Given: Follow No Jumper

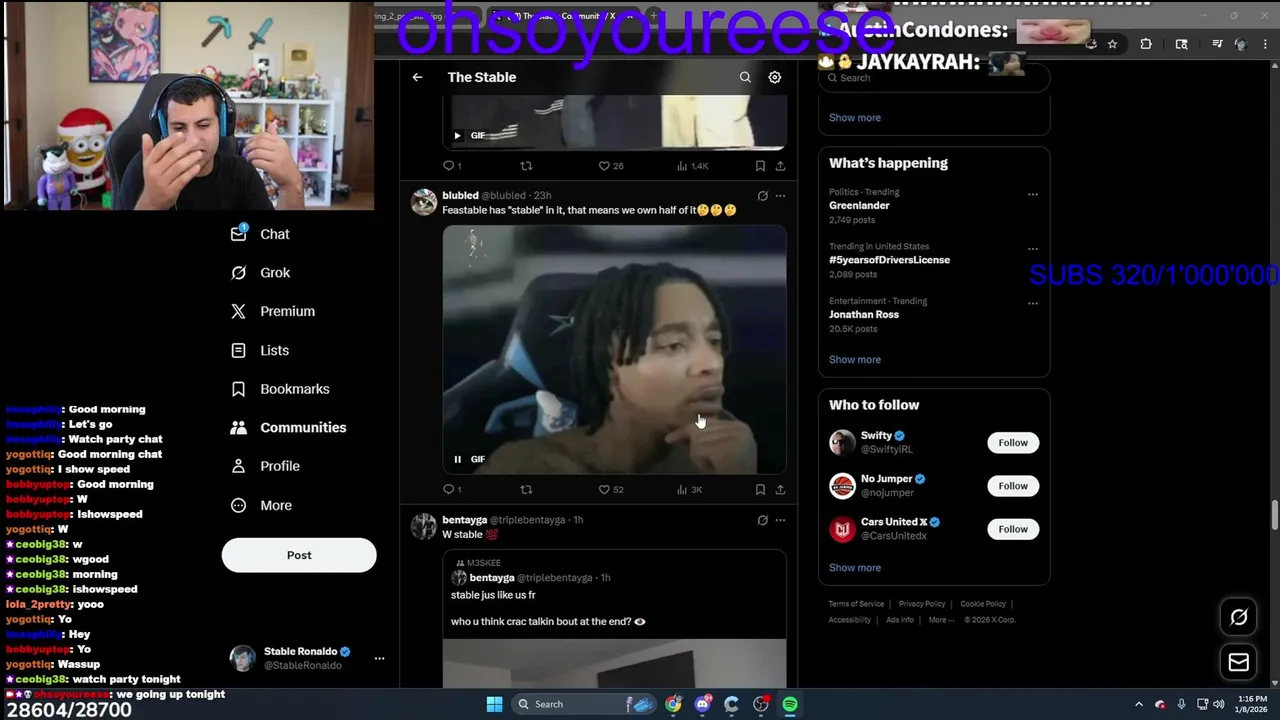Looking at the screenshot, I should pyautogui.click(x=1013, y=486).
